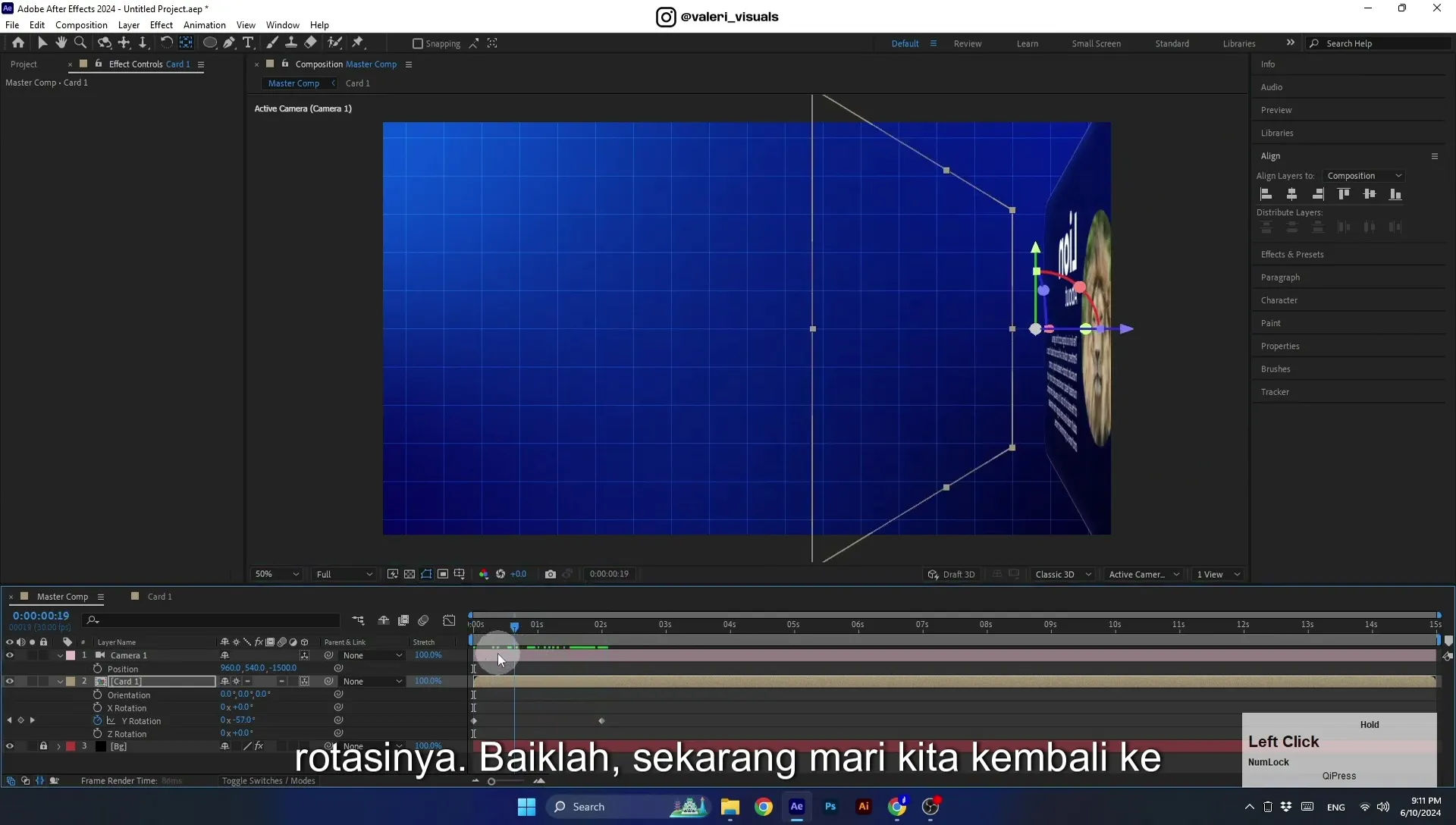Image resolution: width=1456 pixels, height=825 pixels.
Task: Hide the Camera 1 layer
Action: click(x=10, y=656)
